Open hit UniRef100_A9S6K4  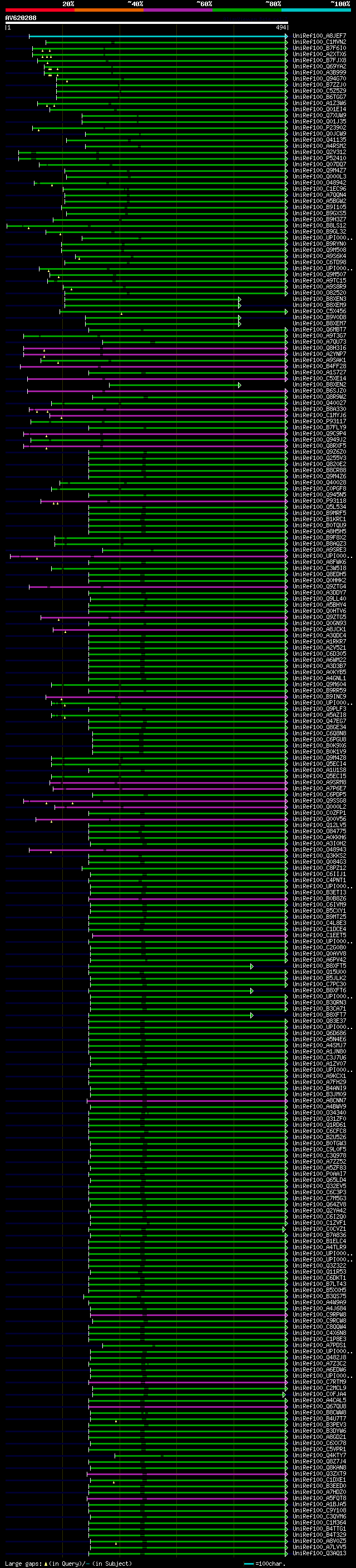point(319,256)
